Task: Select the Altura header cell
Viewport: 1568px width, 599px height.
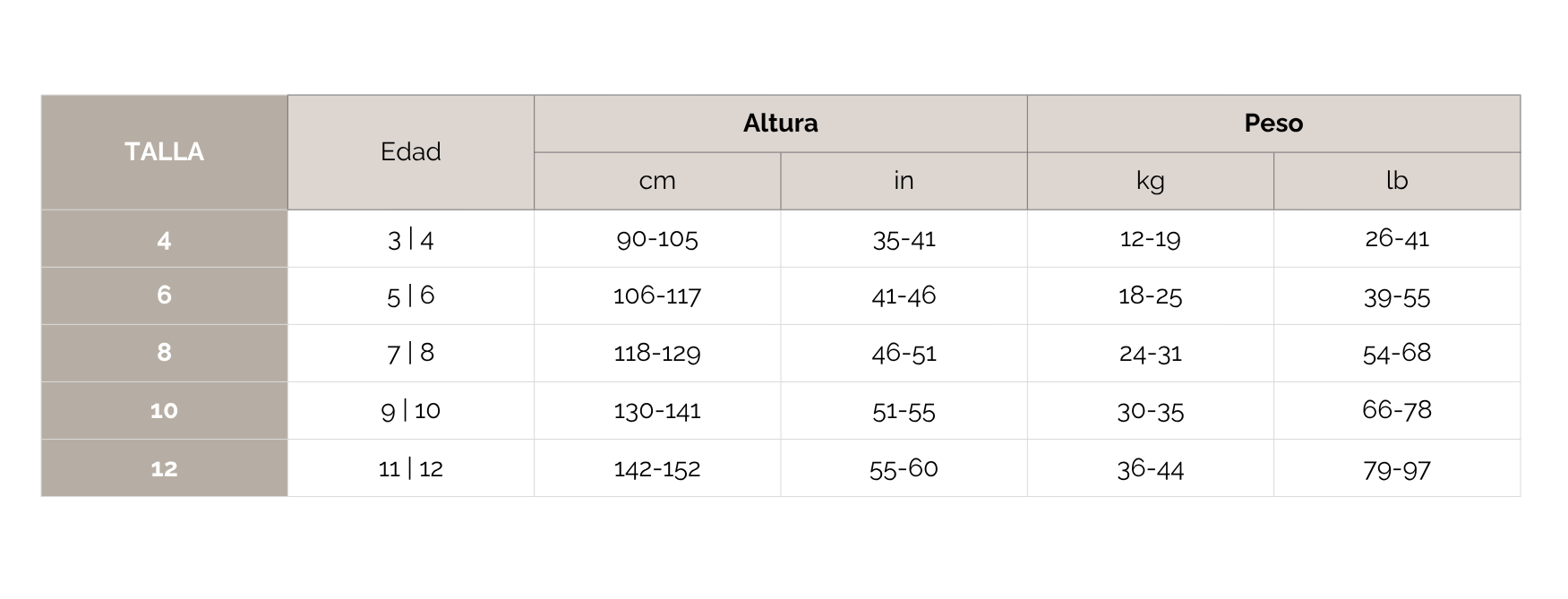Action: coord(780,124)
